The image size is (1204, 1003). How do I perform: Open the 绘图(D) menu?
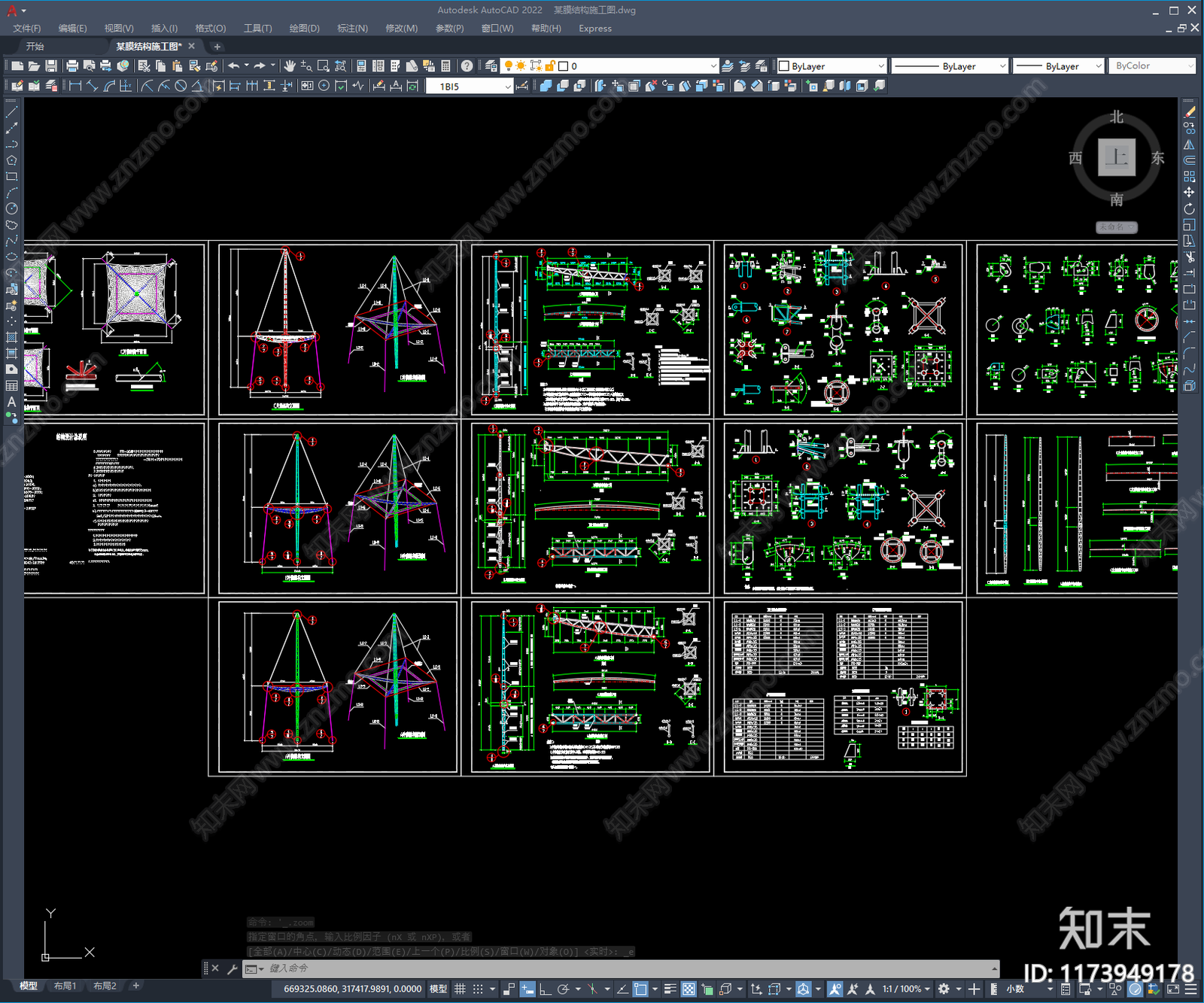tap(305, 29)
